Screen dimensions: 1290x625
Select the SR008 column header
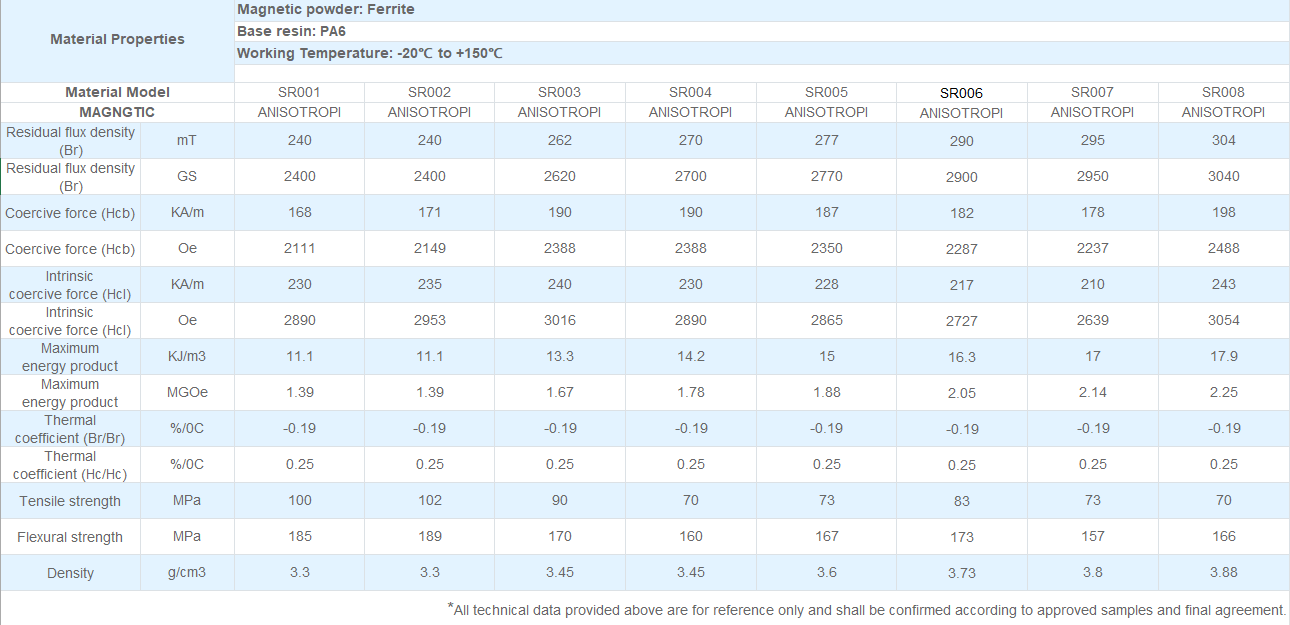pyautogui.click(x=1223, y=92)
